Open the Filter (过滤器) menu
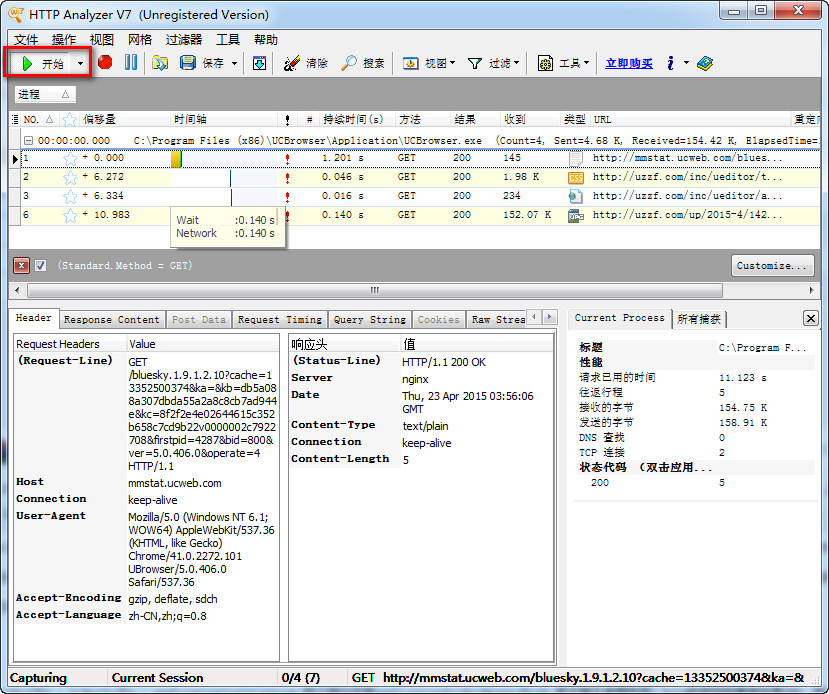The height and width of the screenshot is (694, 829). (x=183, y=39)
